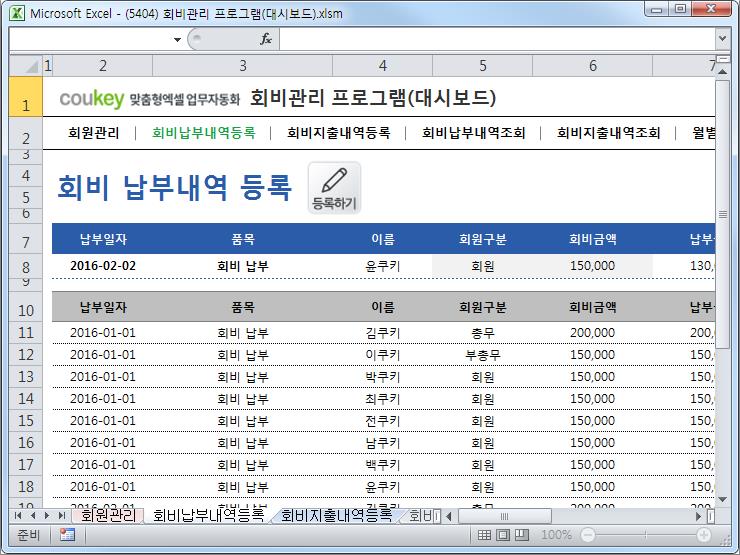Viewport: 740px width, 555px height.
Task: Open the 회비지출내역등록 sheet tab
Action: 336,515
